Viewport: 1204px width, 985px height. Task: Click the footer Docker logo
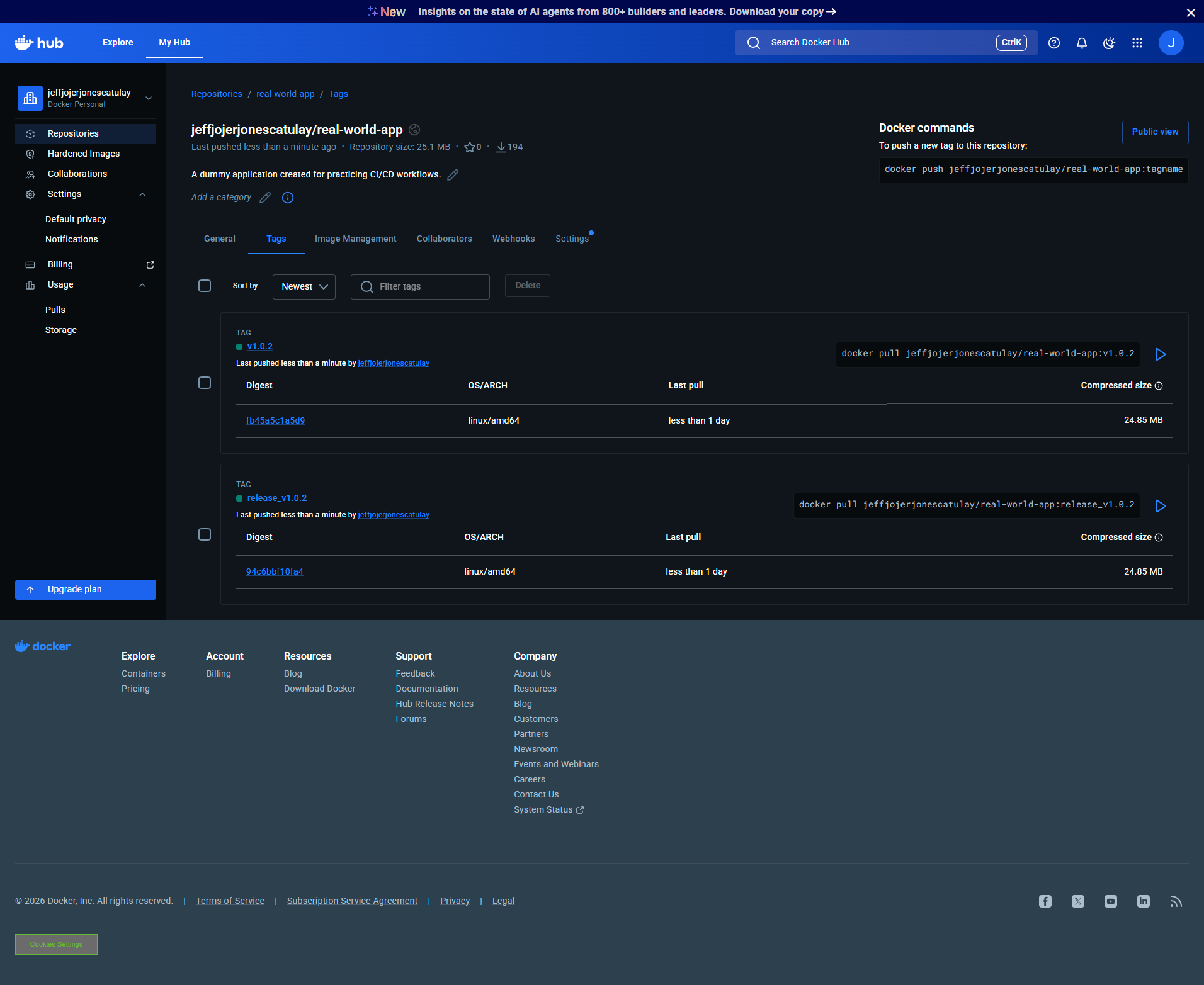[x=43, y=646]
